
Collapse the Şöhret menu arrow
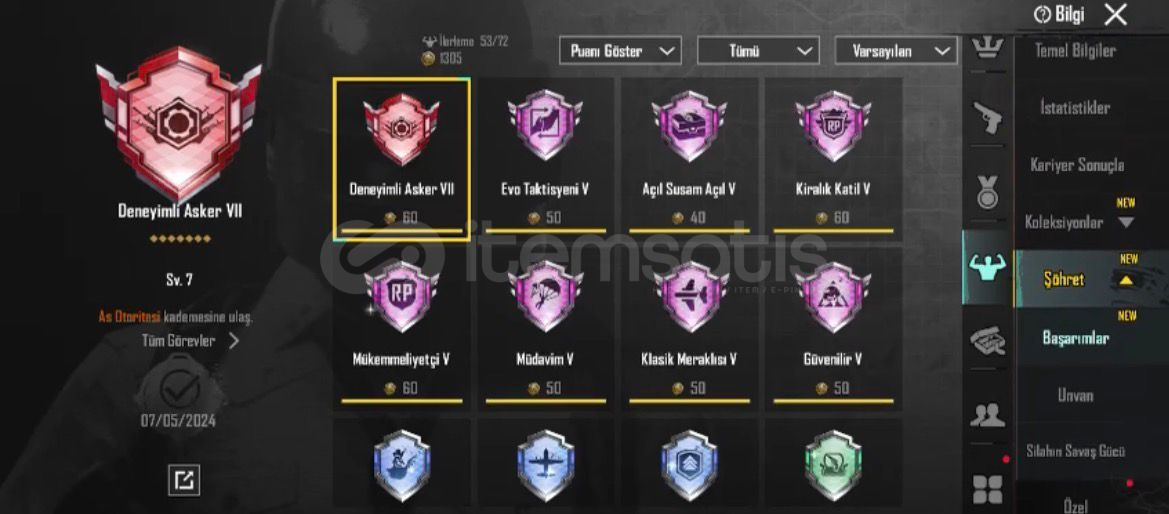pyautogui.click(x=1126, y=280)
